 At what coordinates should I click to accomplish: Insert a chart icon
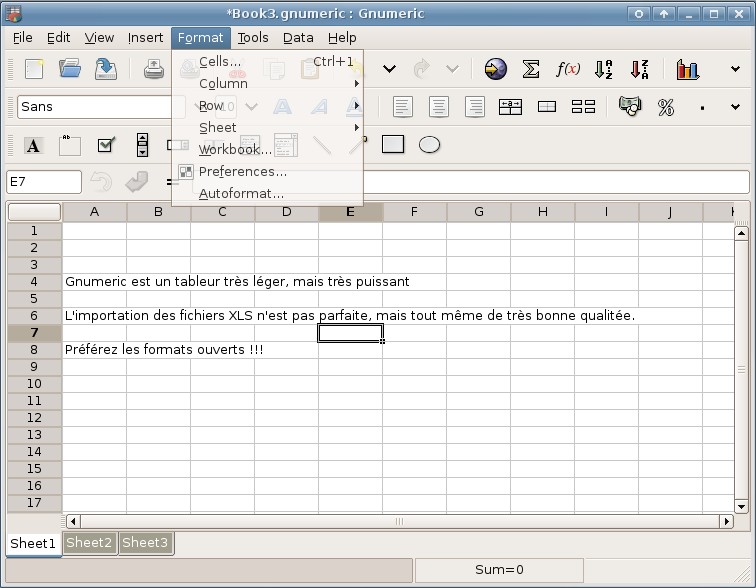688,69
